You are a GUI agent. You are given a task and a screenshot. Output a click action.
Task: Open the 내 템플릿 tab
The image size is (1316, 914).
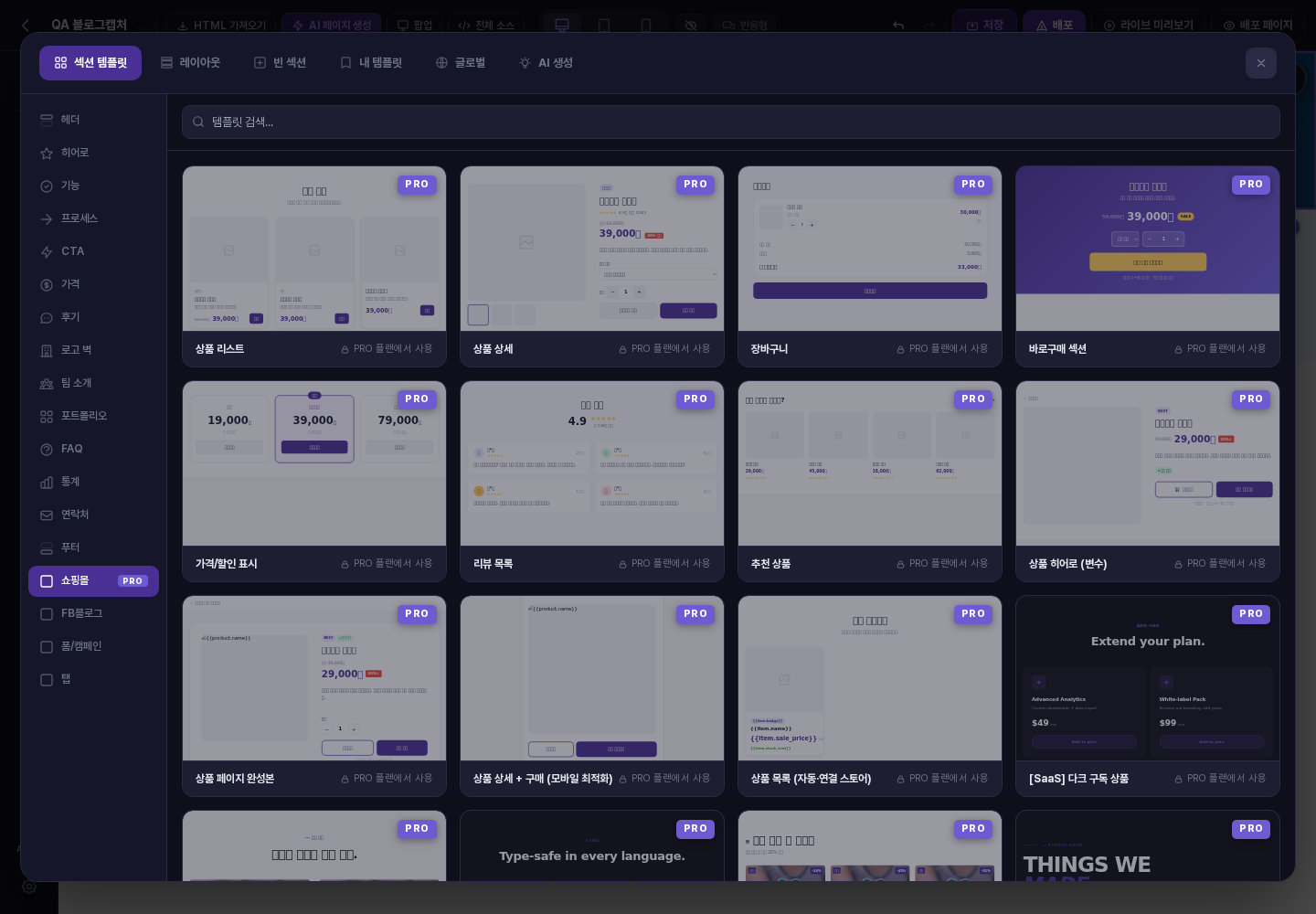coord(371,63)
